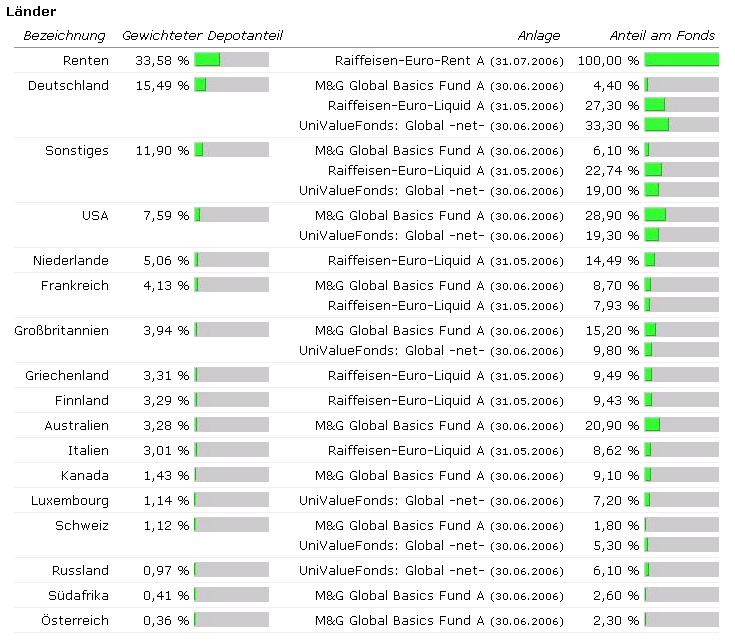This screenshot has height=642, width=735.
Task: Open the M&G Global Basics Fund in the Australien row
Action: coord(399,426)
